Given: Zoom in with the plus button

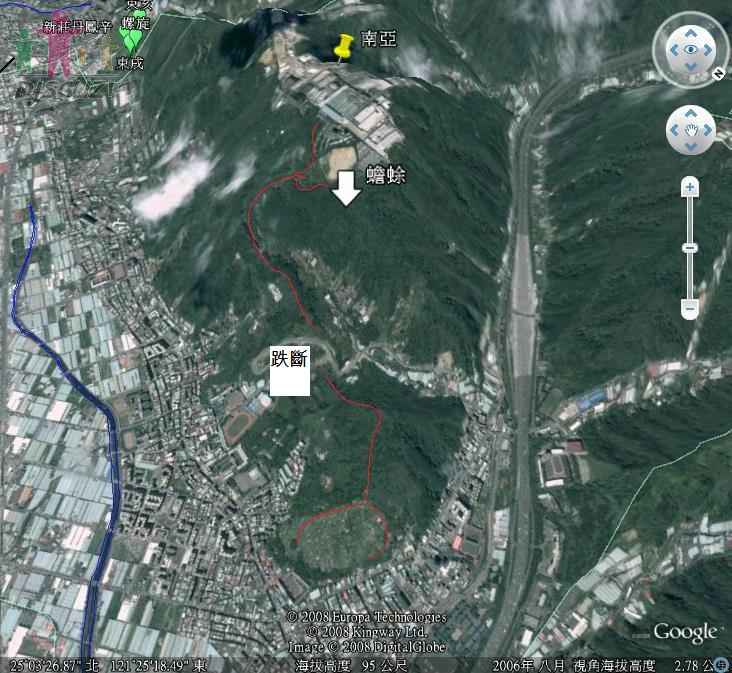Looking at the screenshot, I should pyautogui.click(x=689, y=187).
